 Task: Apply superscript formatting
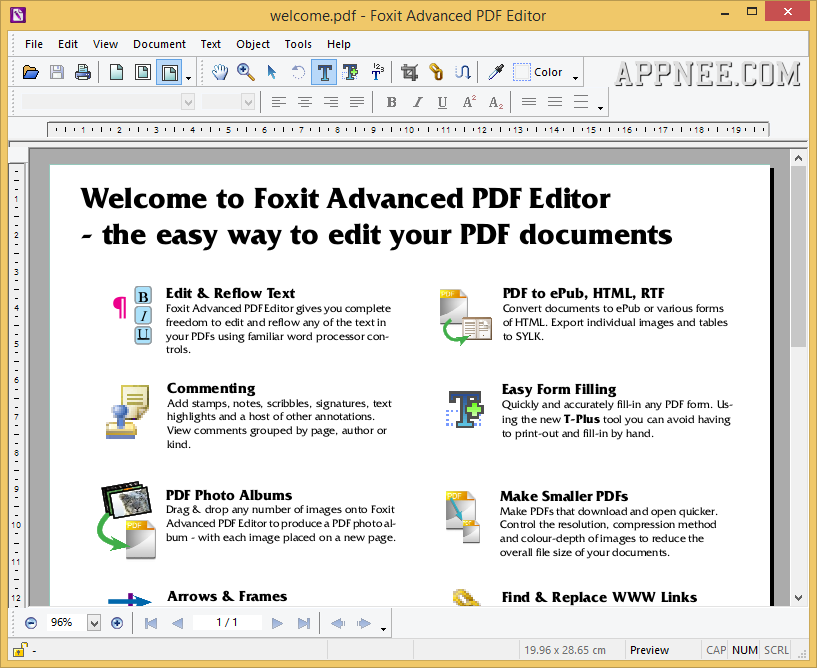[469, 102]
